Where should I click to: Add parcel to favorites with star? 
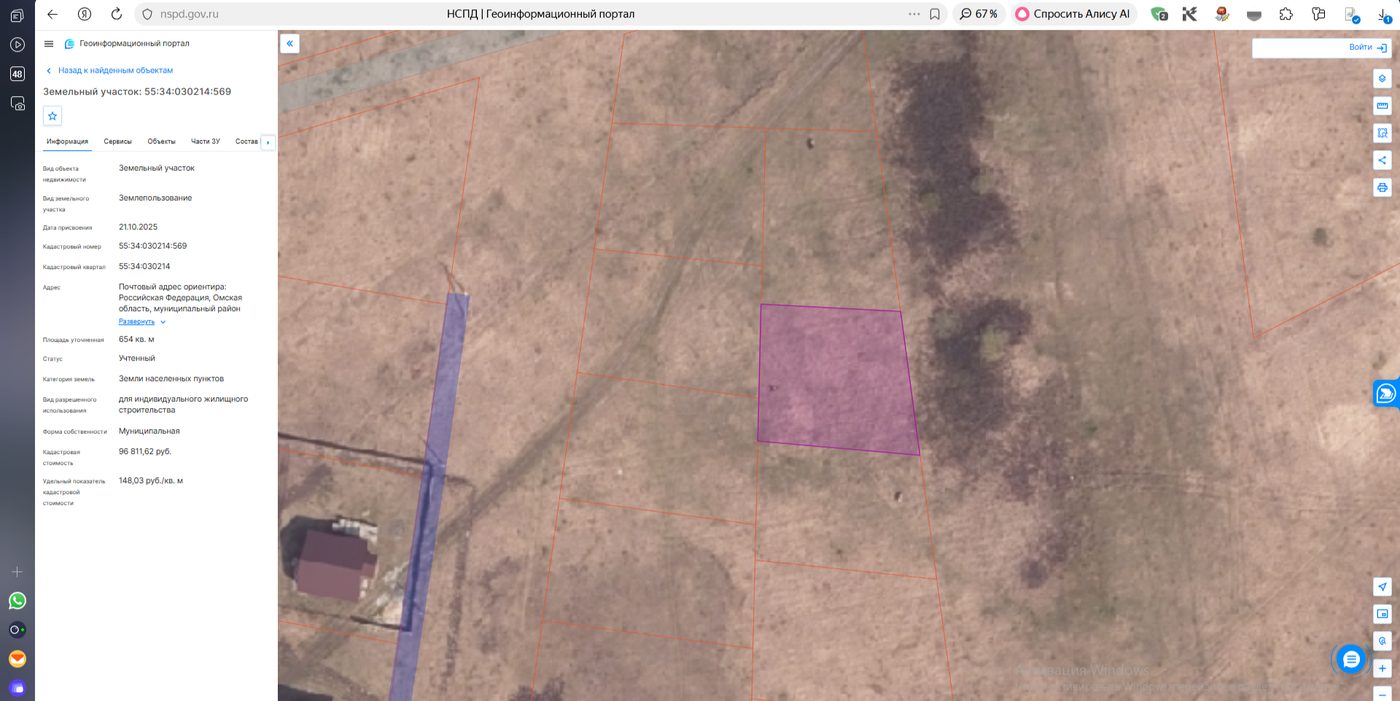pyautogui.click(x=53, y=116)
